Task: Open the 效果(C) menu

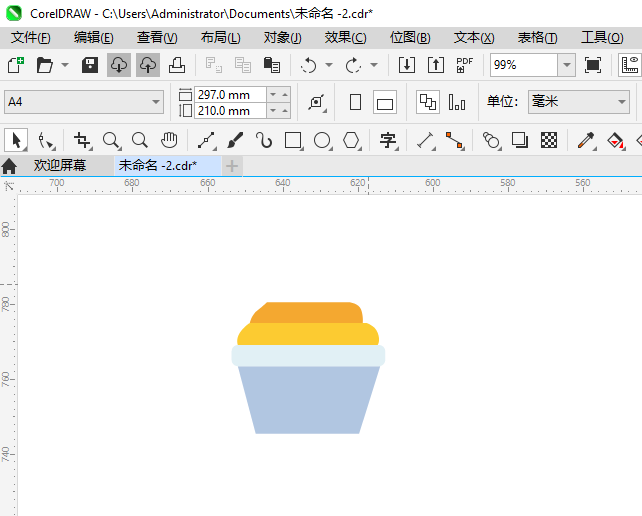Action: click(345, 37)
